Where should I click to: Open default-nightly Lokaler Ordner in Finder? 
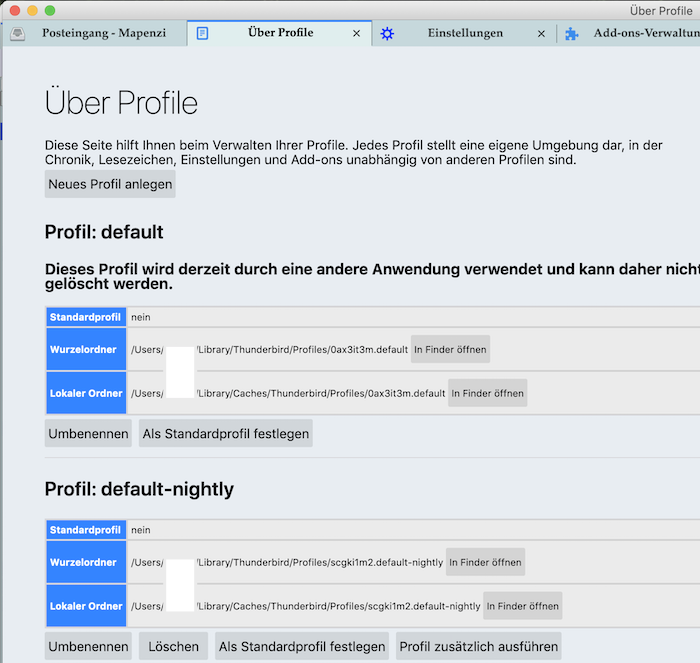click(x=523, y=606)
